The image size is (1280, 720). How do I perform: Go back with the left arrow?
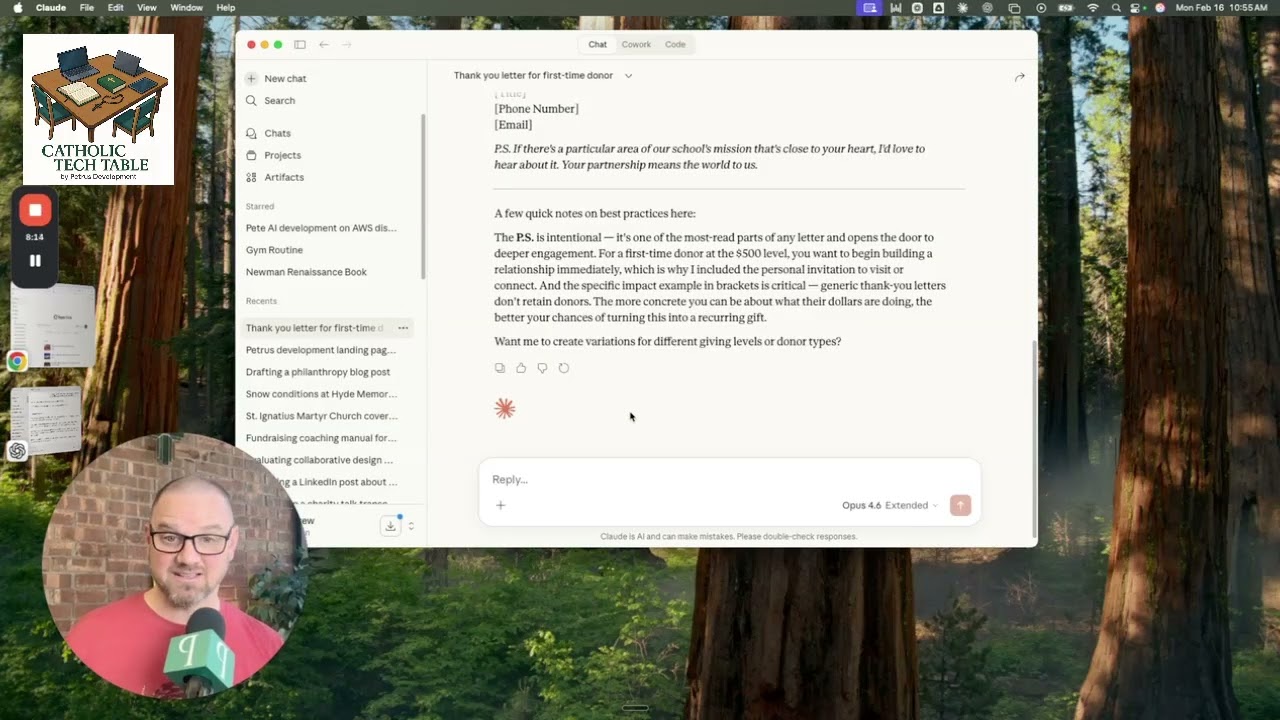324,44
